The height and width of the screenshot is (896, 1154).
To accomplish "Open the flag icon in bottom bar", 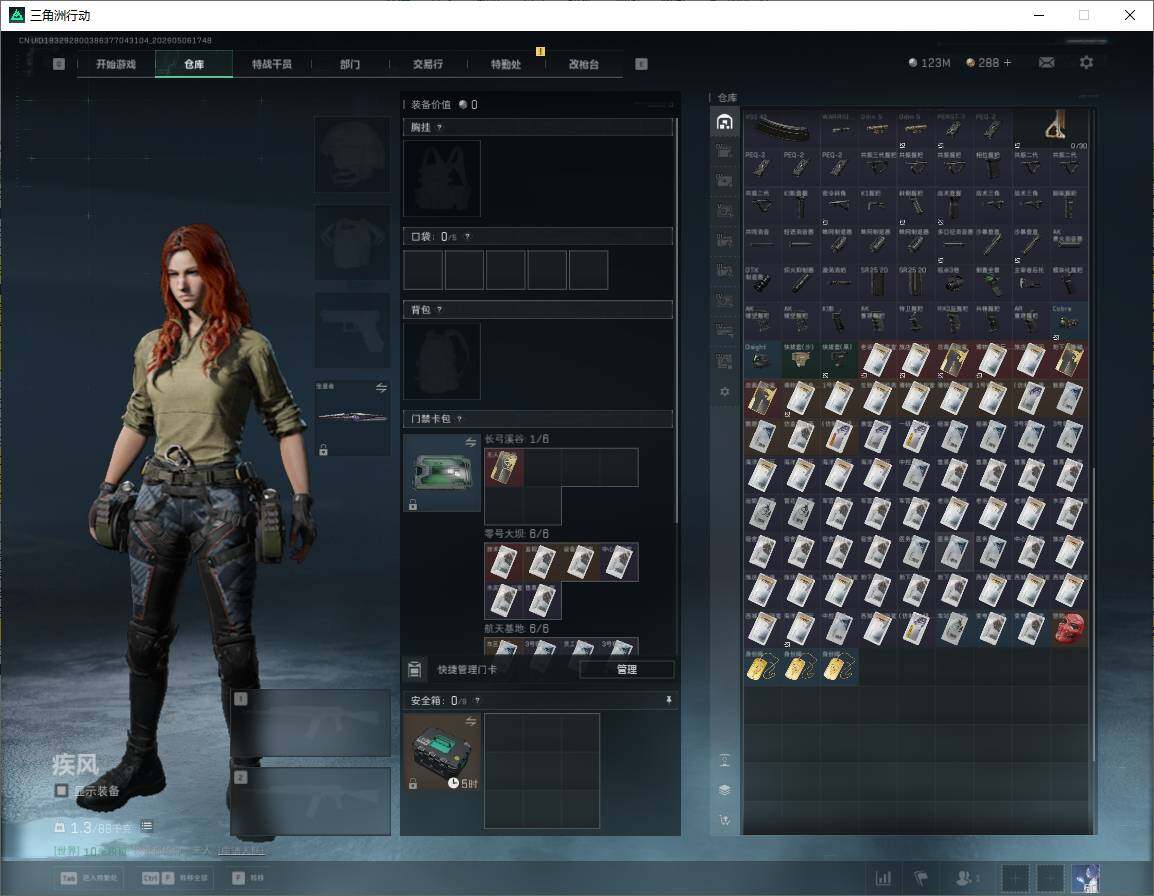I will tap(920, 878).
